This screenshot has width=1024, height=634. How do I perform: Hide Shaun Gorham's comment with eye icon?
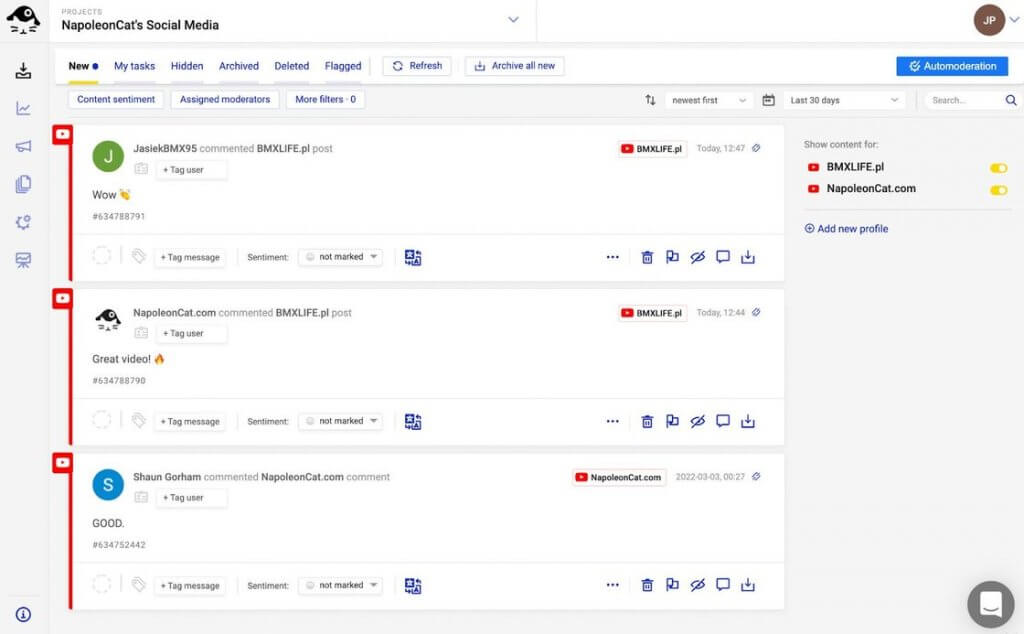pyautogui.click(x=697, y=585)
